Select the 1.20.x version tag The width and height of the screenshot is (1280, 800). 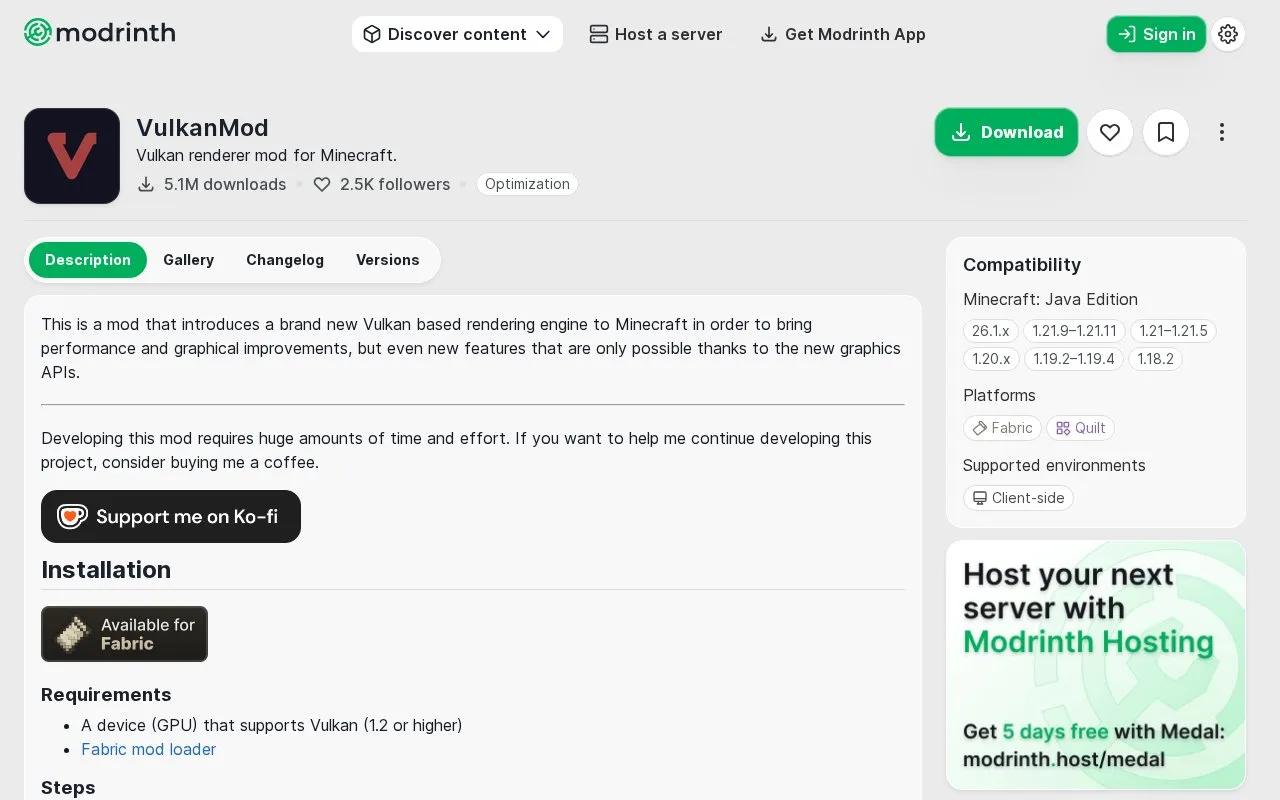click(991, 359)
